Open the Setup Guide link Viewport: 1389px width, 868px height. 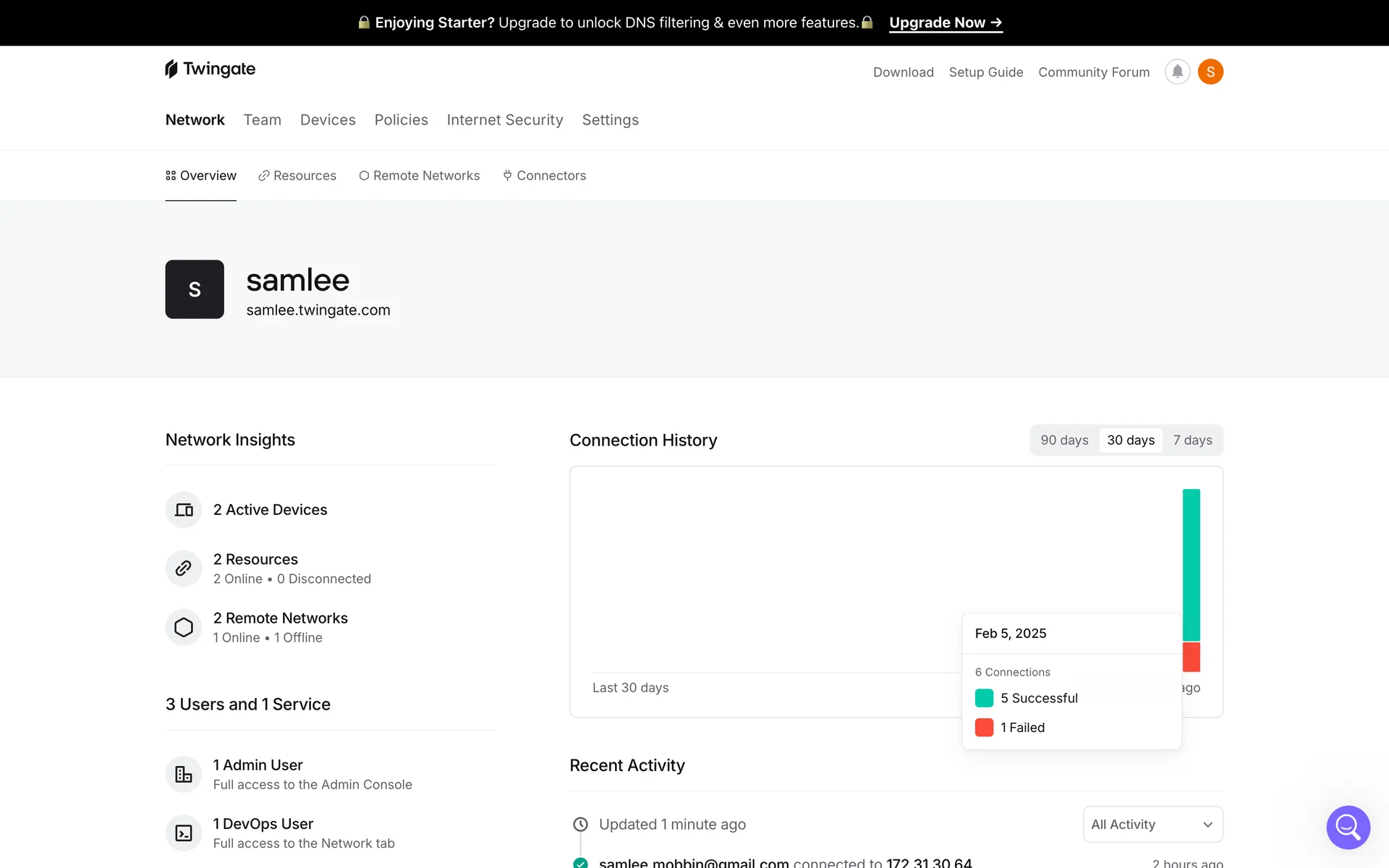point(985,72)
